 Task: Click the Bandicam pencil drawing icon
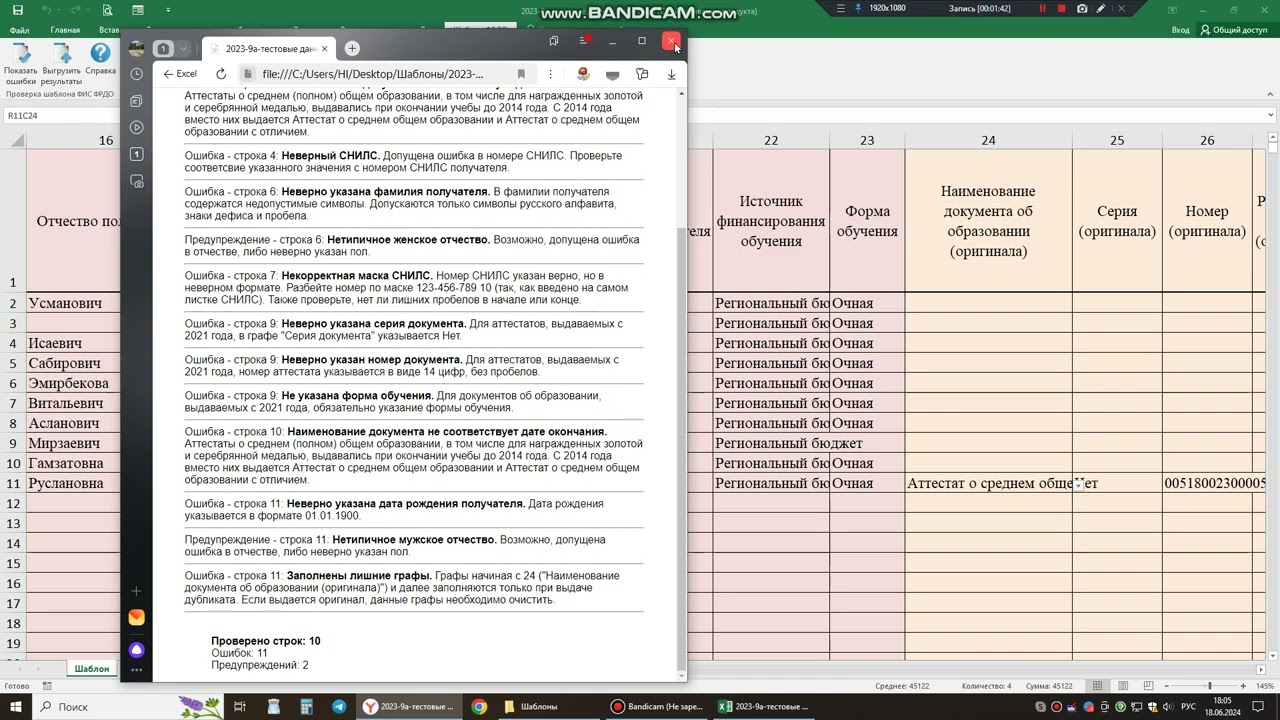coord(1101,9)
